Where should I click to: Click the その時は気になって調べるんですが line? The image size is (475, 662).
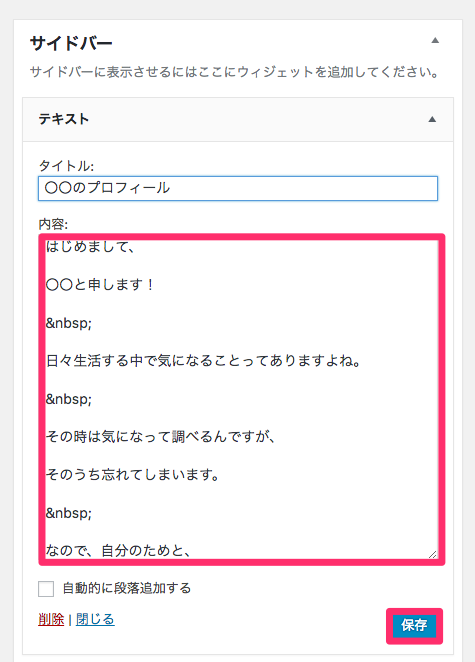tap(160, 437)
